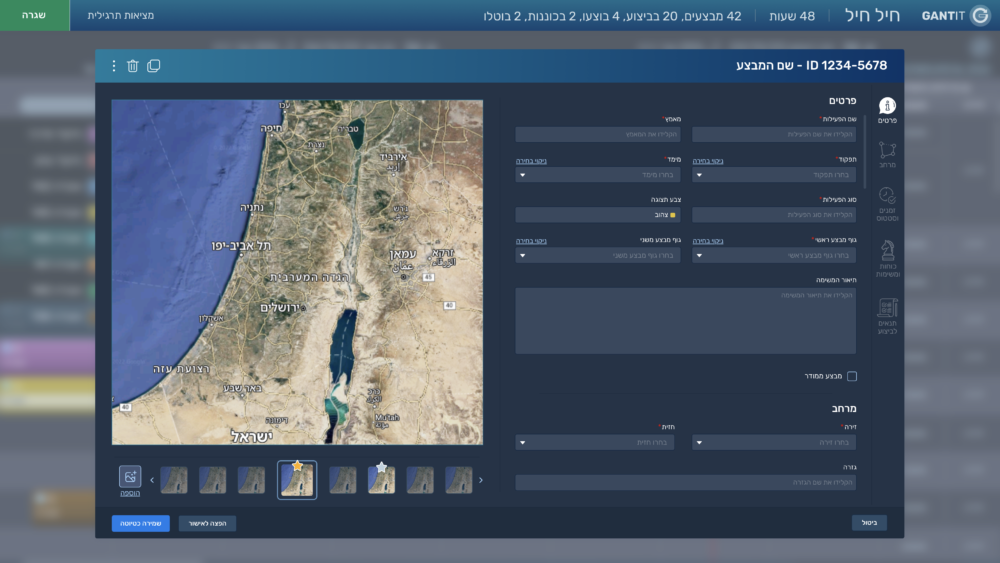The width and height of the screenshot is (1000, 563).
Task: Select the first map thumbnail after left chevron
Action: 174,480
